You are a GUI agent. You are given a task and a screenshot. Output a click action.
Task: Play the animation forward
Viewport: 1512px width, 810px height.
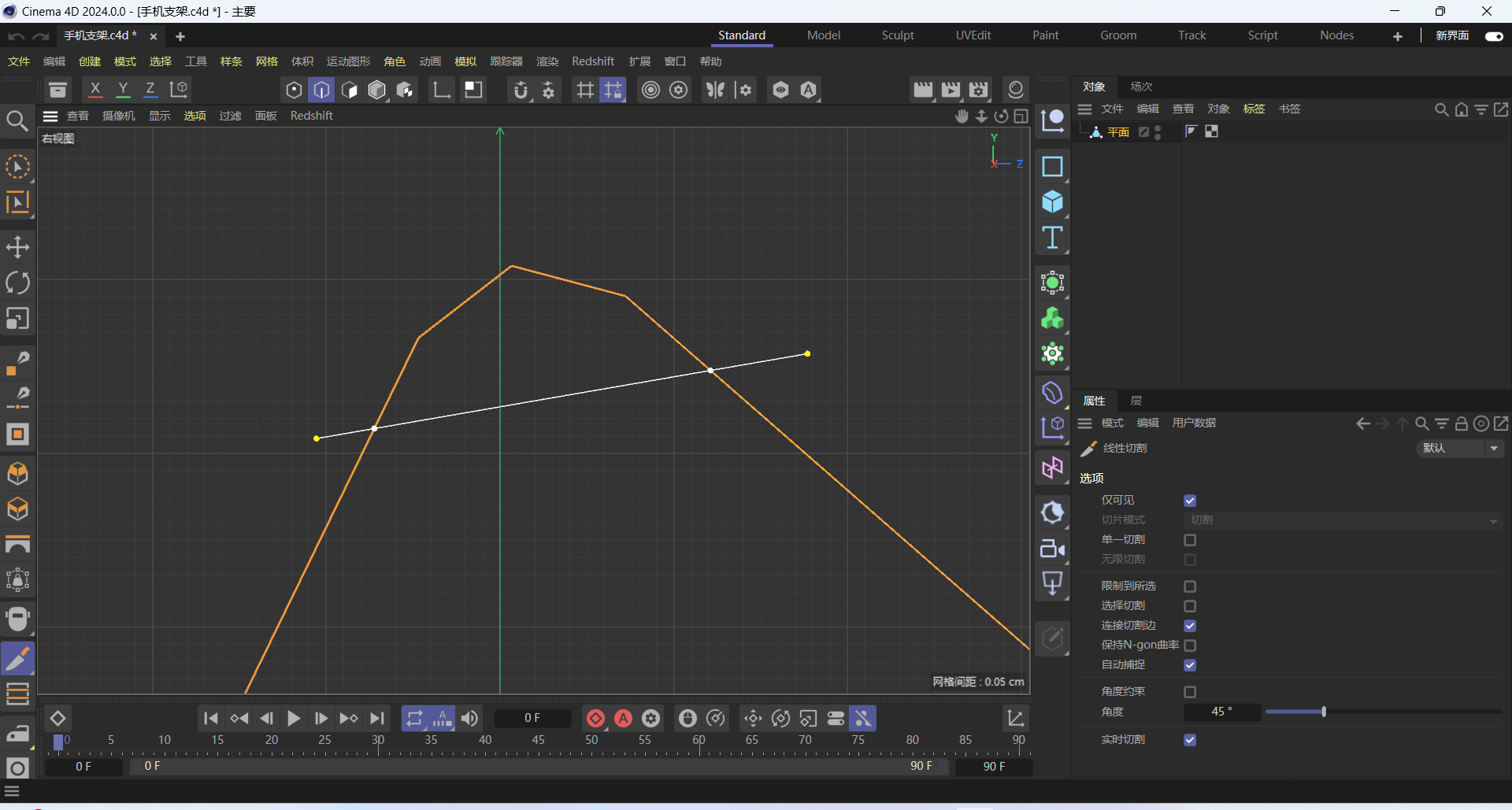pos(294,718)
